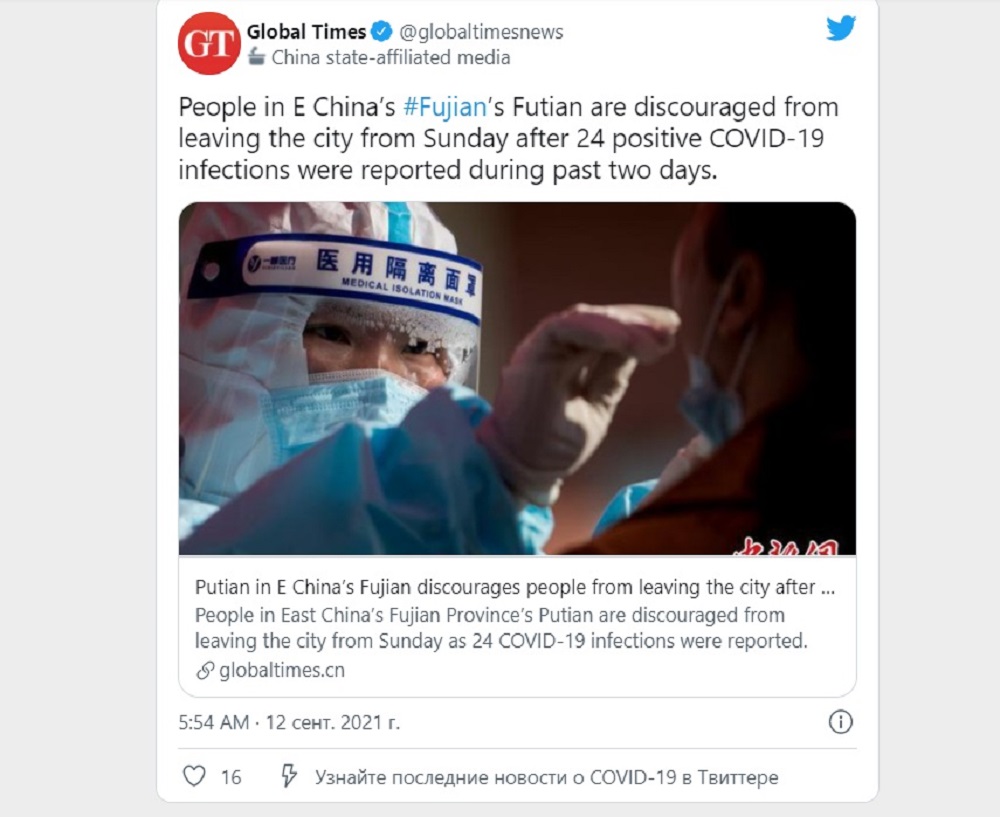This screenshot has width=1000, height=817.
Task: Open the Putian article card headline
Action: (x=515, y=587)
